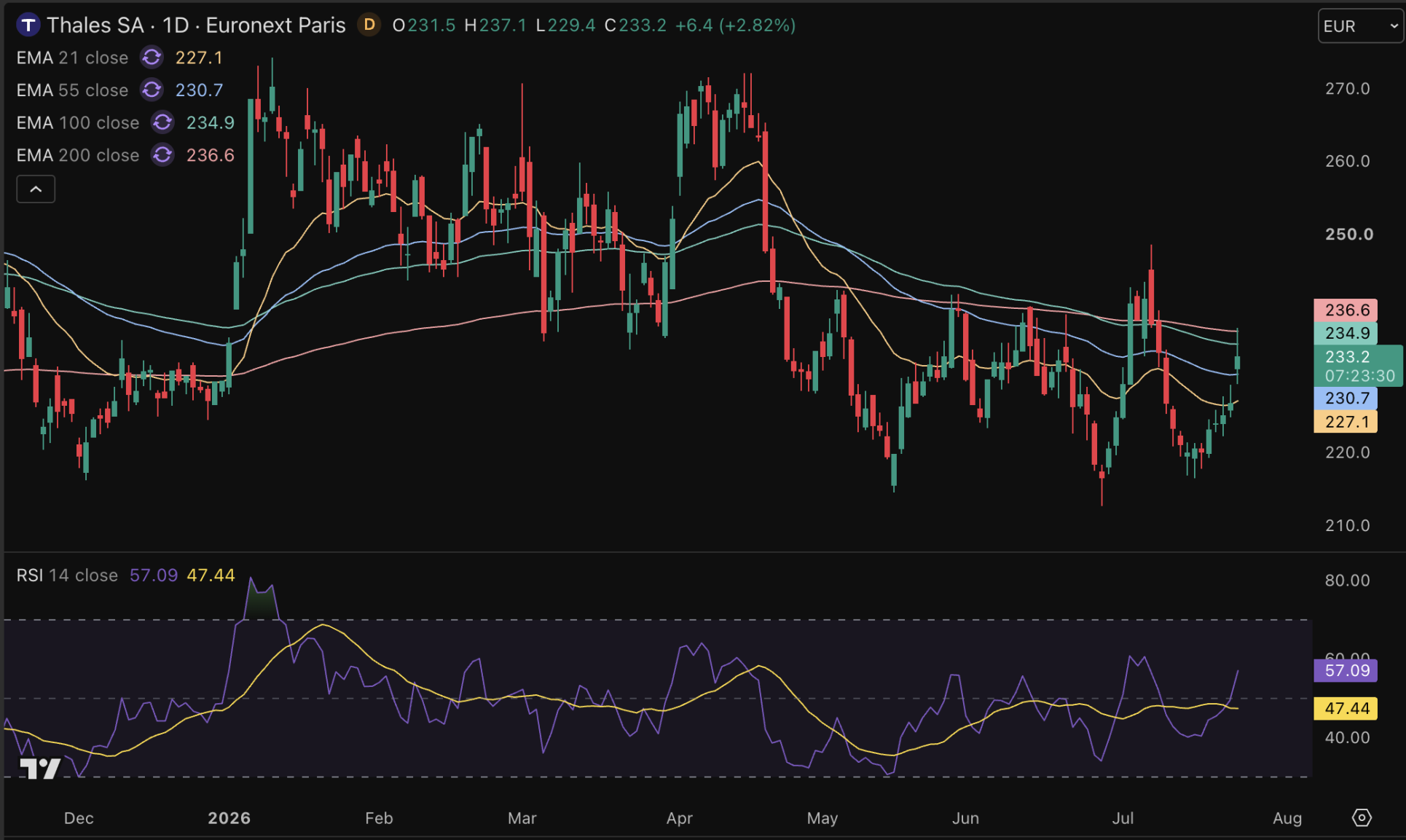The image size is (1406, 840).
Task: Select the RSI 14 close indicator label
Action: pos(67,576)
